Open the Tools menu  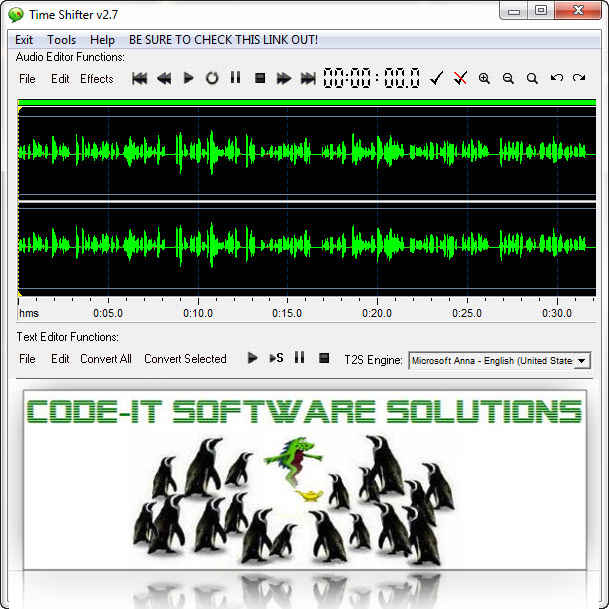click(x=61, y=40)
